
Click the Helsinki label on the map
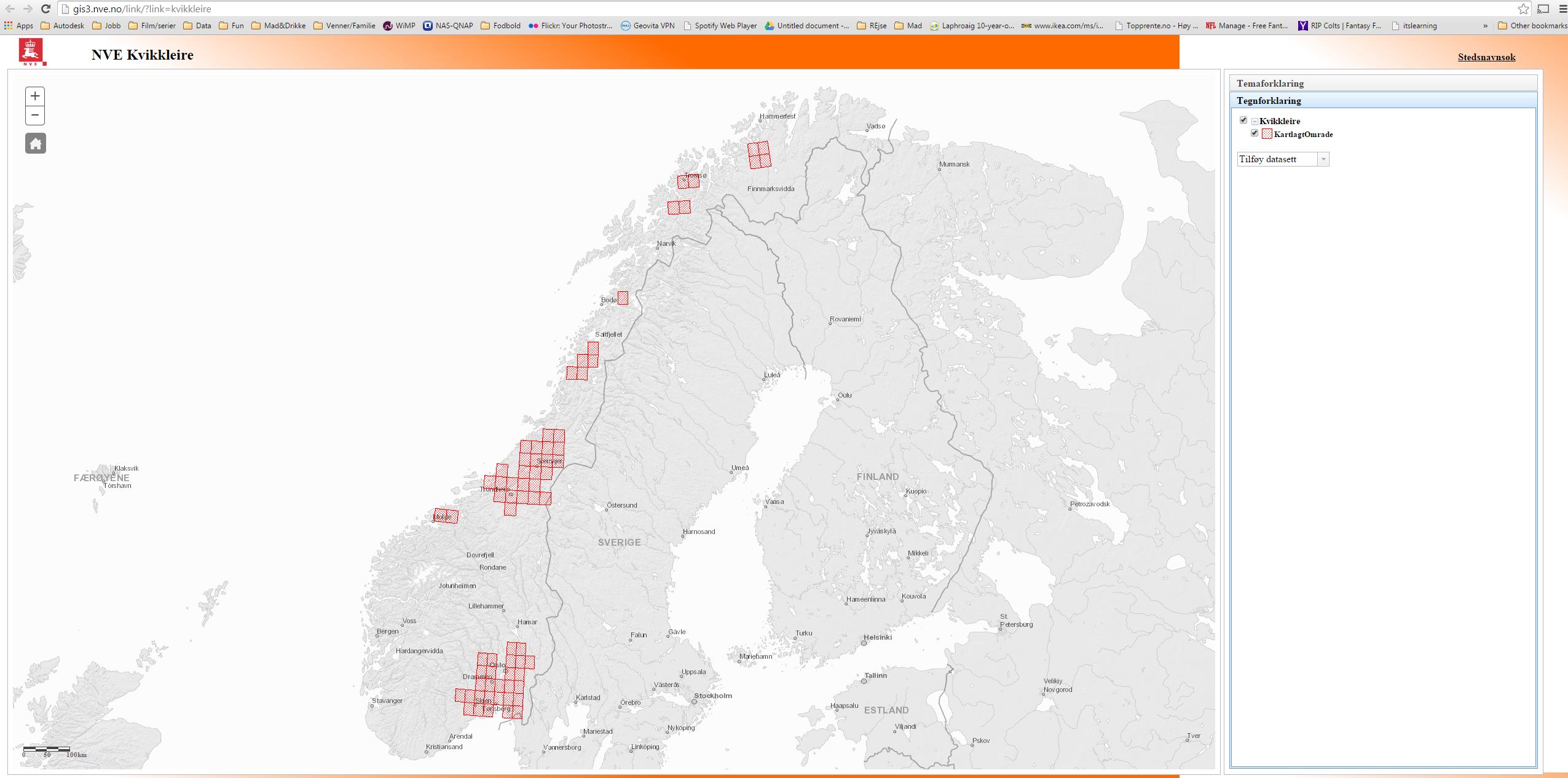878,637
